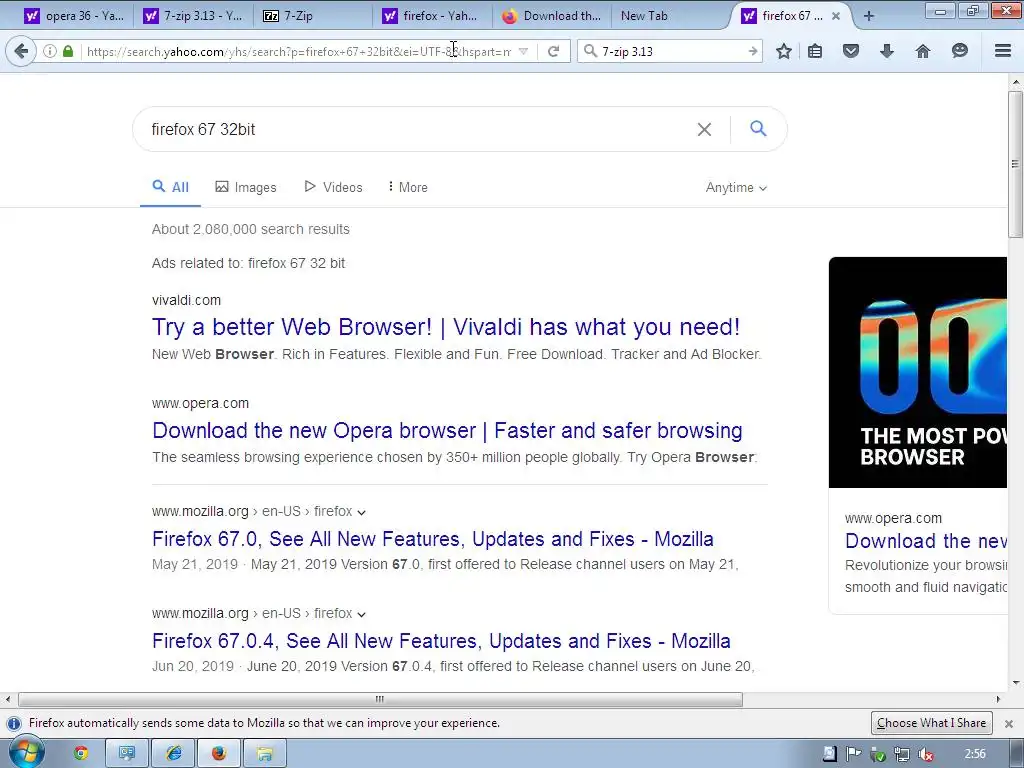Click magnifier icon in Firefox search box
The image size is (1024, 768).
point(590,51)
